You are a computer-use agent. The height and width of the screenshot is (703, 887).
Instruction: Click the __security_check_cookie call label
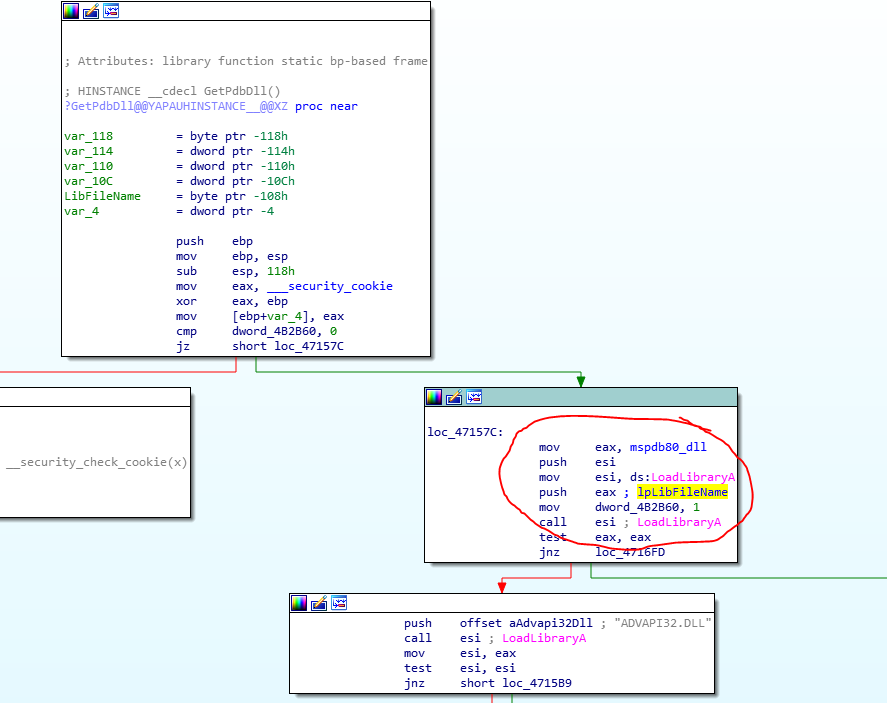pos(93,462)
